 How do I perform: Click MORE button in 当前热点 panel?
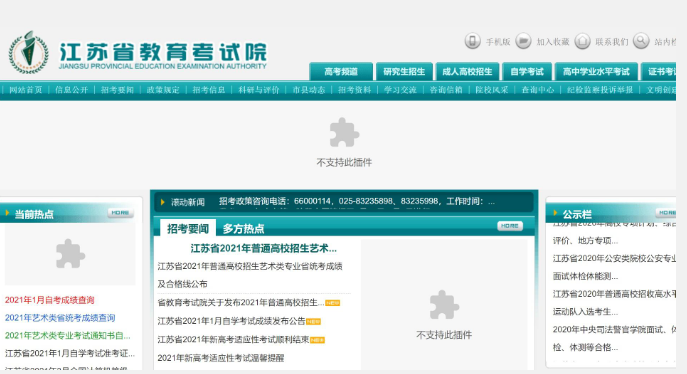coord(120,213)
